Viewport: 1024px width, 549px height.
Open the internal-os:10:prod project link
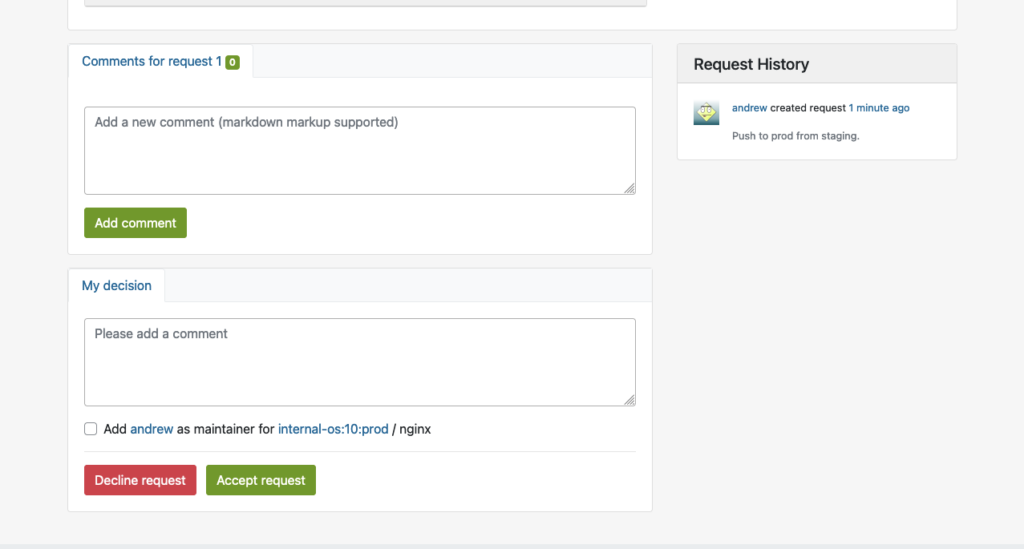click(x=333, y=429)
